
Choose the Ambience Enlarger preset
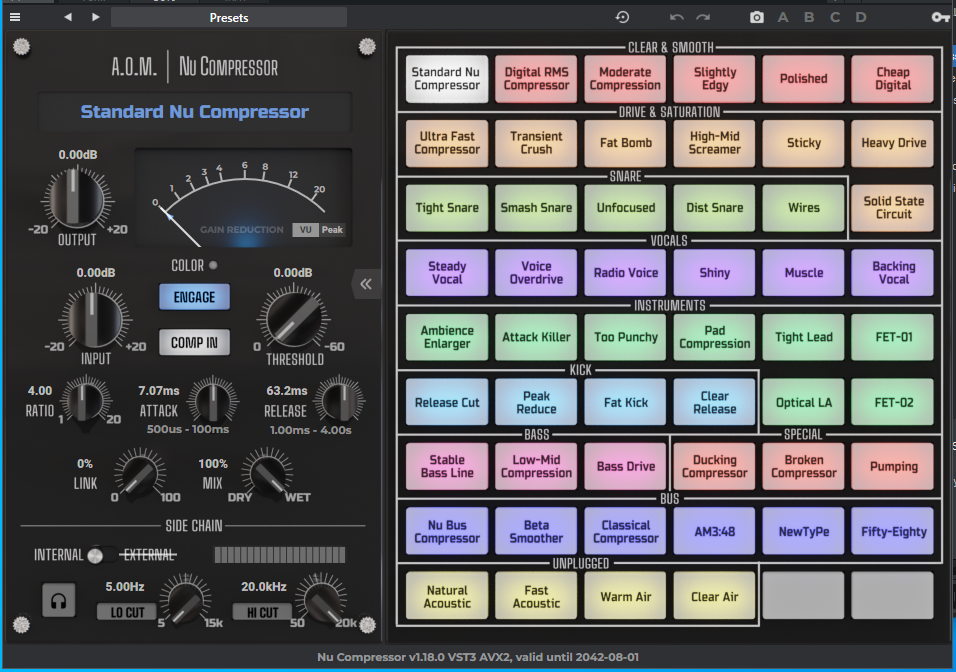(x=447, y=337)
